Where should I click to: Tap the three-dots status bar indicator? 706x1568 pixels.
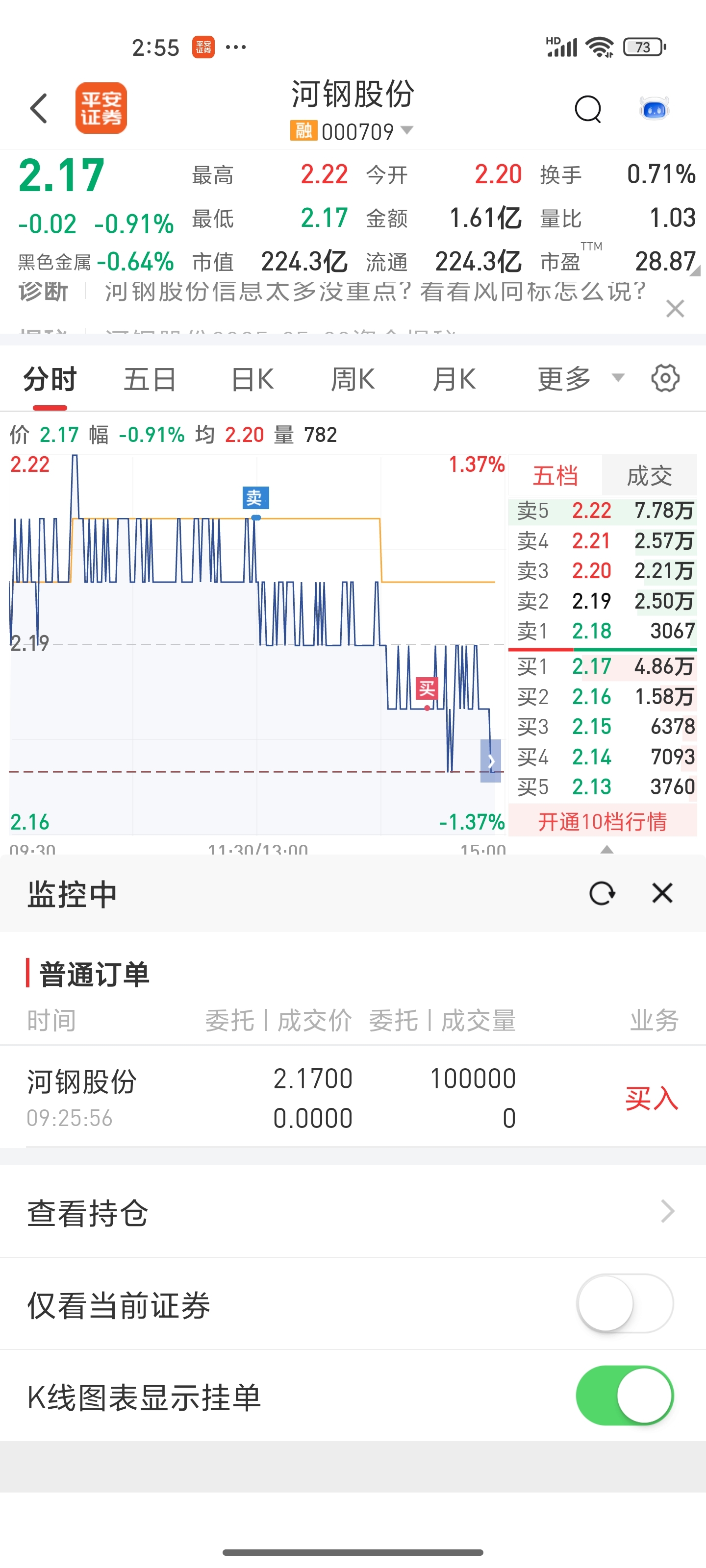coord(236,47)
